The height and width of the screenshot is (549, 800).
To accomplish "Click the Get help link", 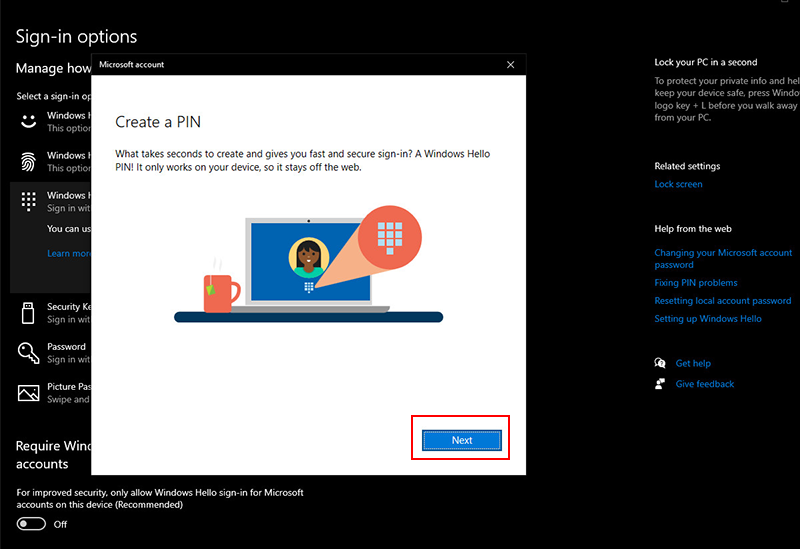I will (693, 363).
